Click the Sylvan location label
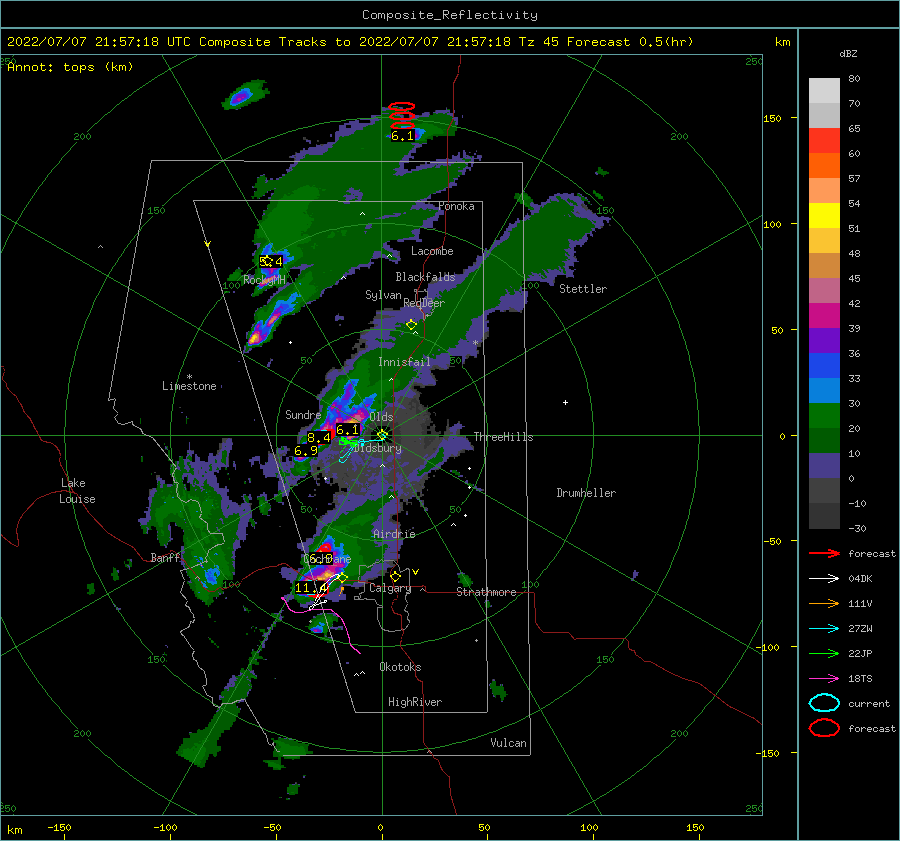 pyautogui.click(x=383, y=295)
